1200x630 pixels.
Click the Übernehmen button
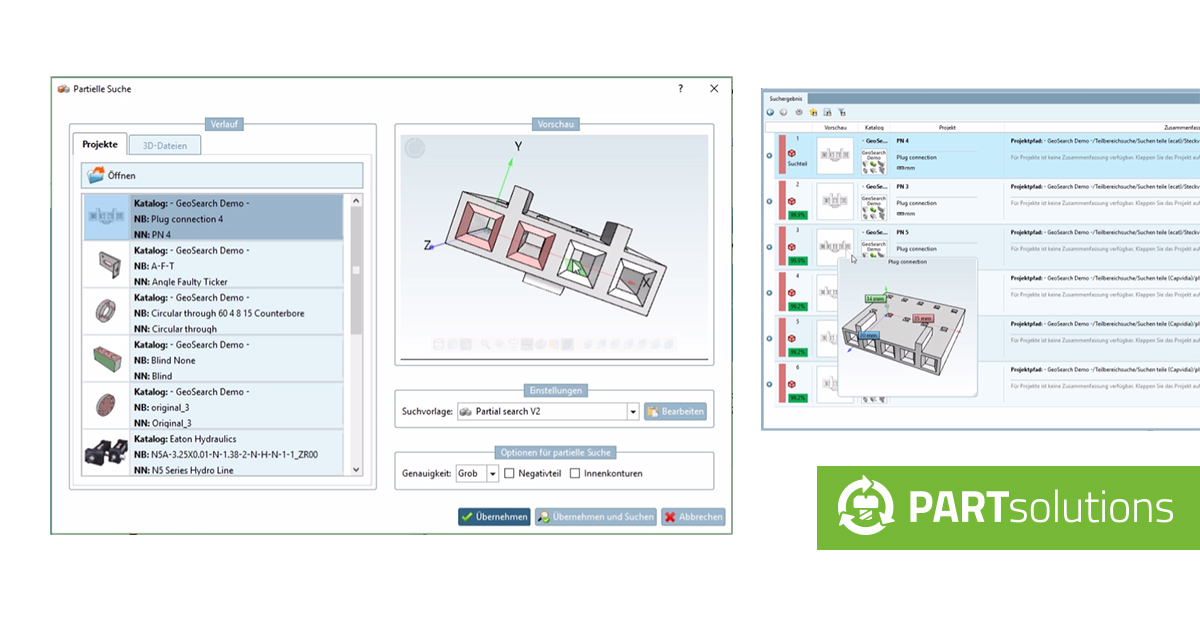tap(494, 517)
